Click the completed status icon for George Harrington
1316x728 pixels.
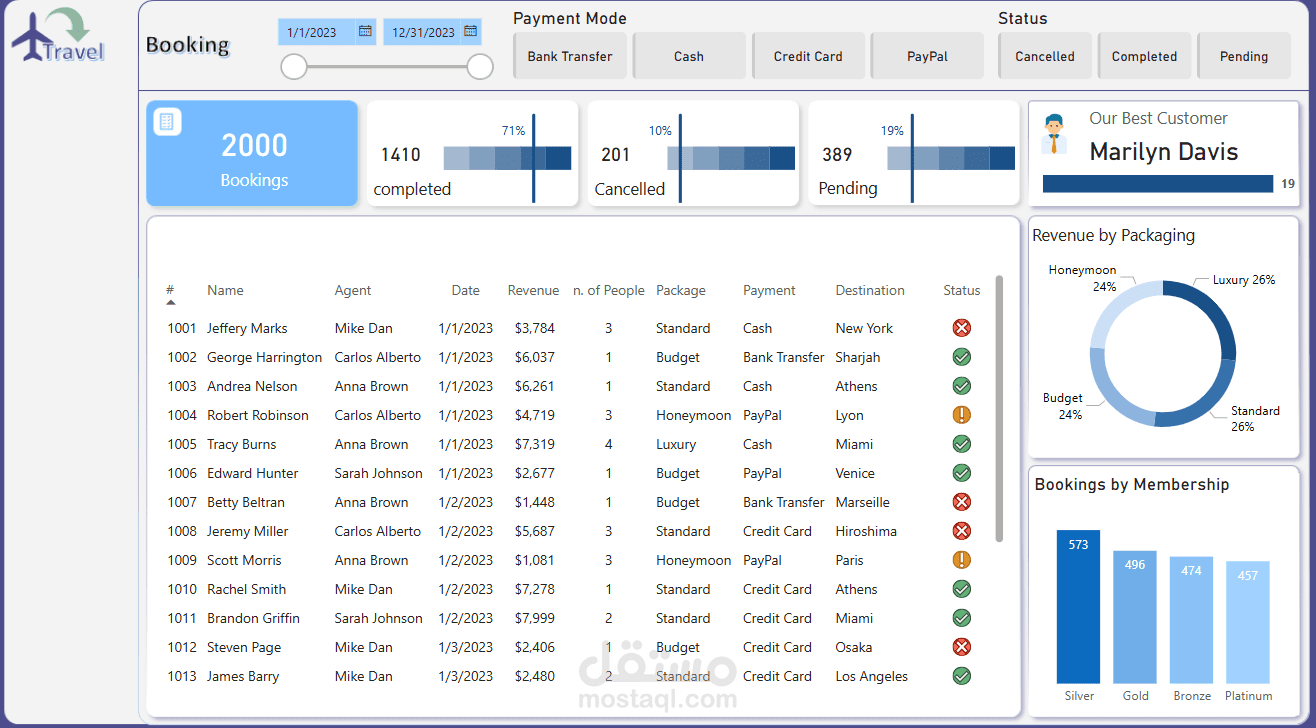pos(962,357)
